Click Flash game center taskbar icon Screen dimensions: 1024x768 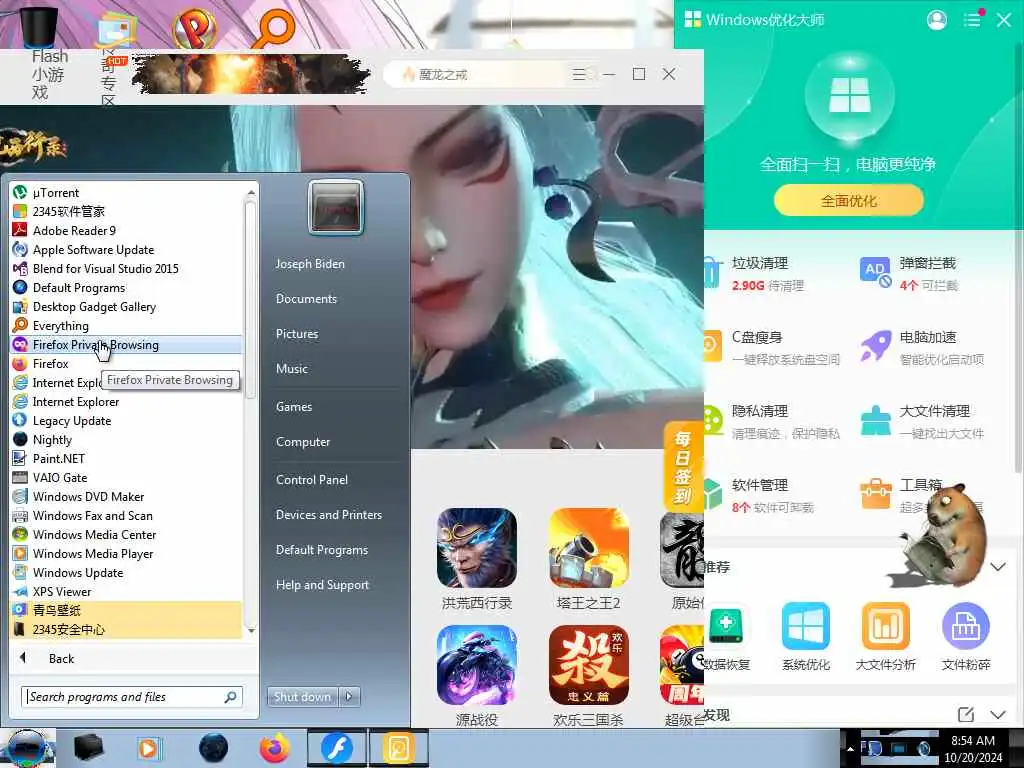[336, 748]
